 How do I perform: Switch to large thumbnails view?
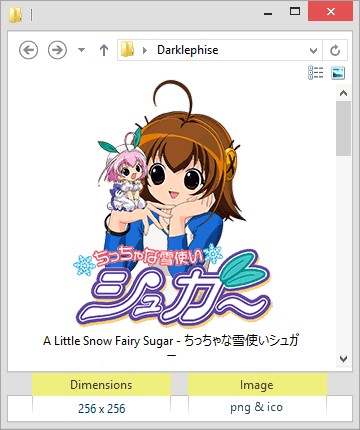point(338,73)
